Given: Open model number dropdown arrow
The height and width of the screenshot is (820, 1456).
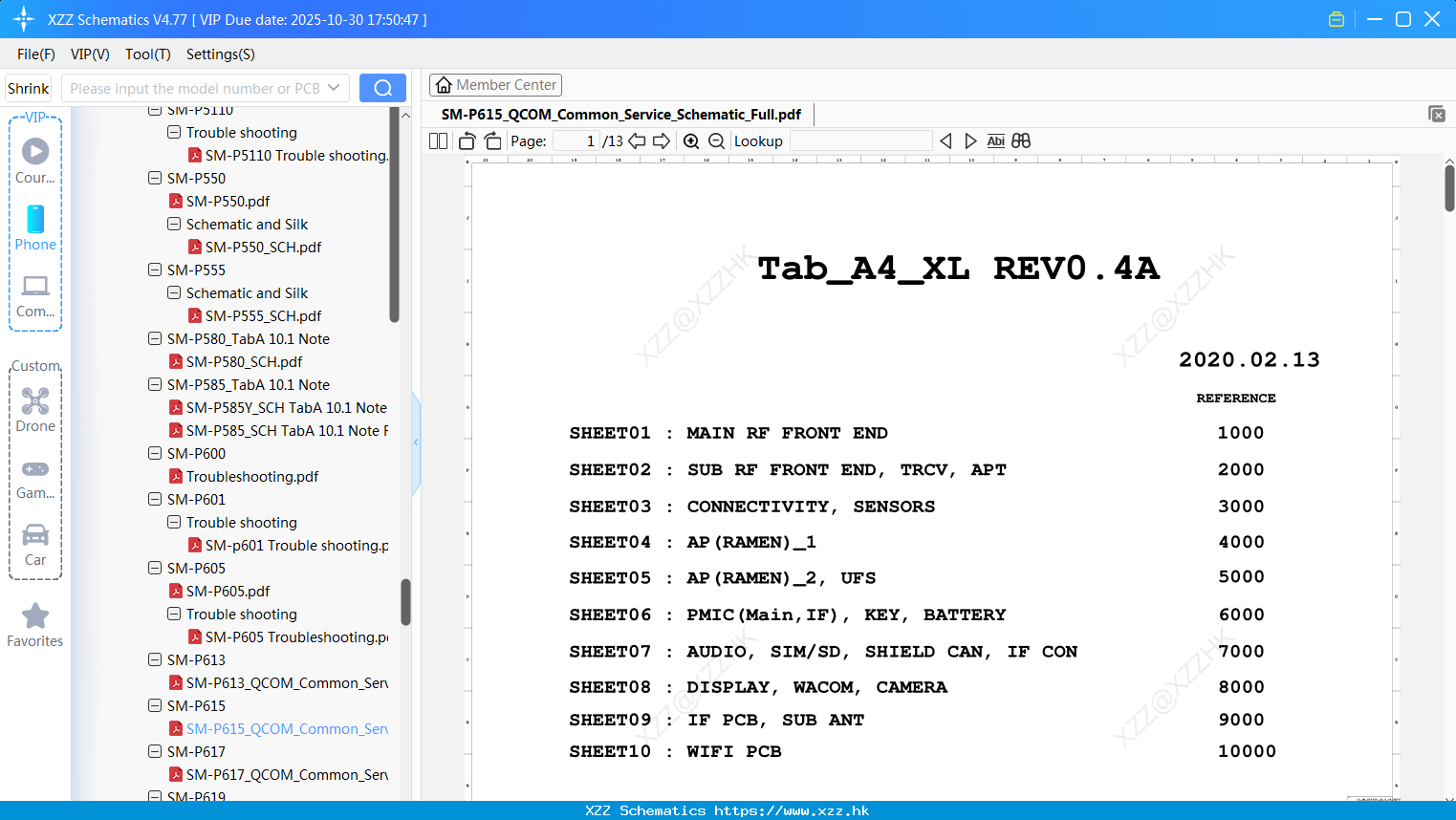Looking at the screenshot, I should click(334, 88).
